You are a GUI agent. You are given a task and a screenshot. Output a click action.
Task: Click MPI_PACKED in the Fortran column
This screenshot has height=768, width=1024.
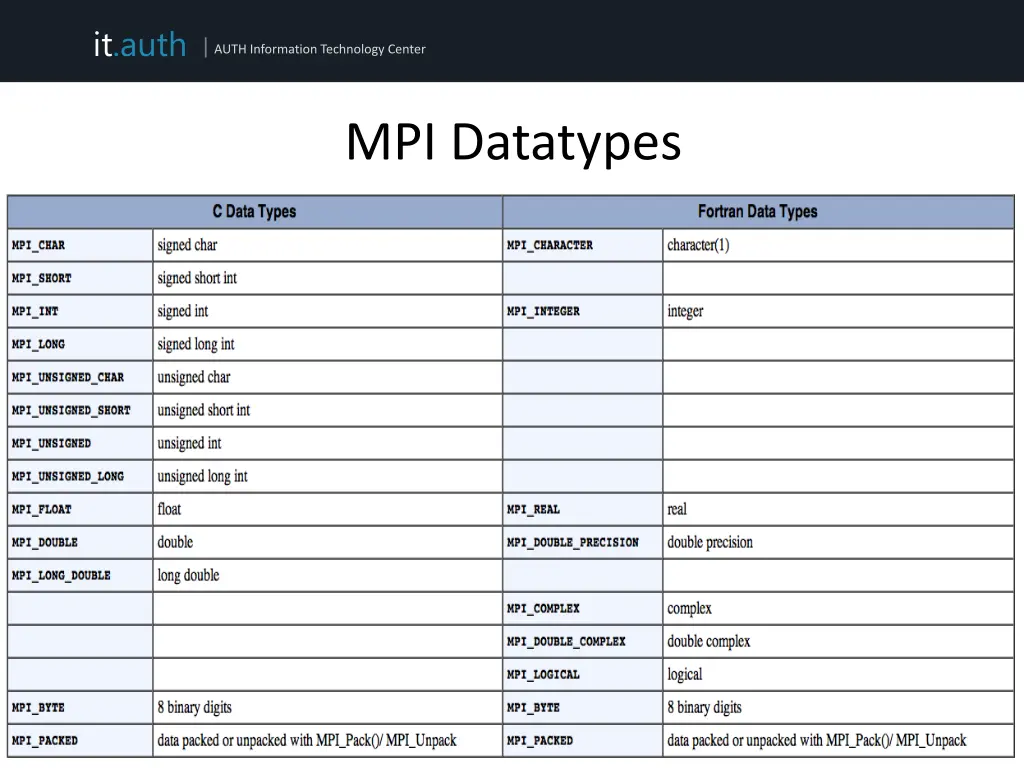click(583, 741)
